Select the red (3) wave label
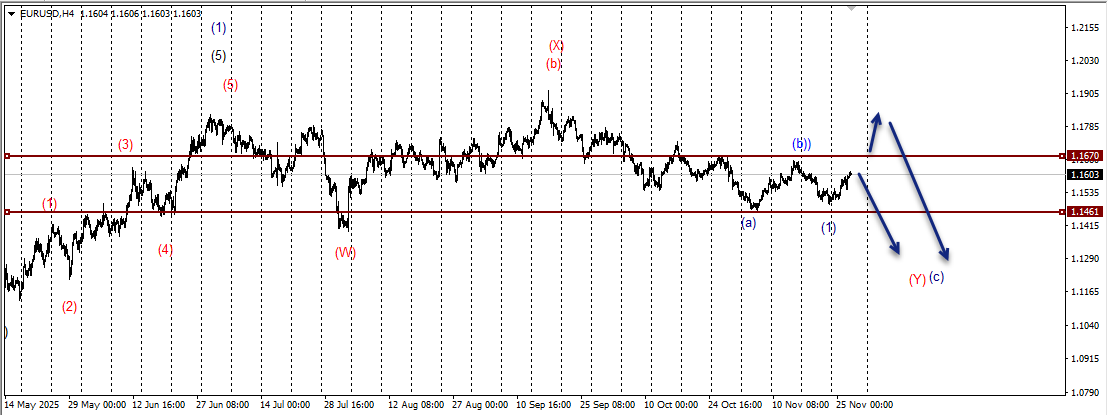This screenshot has width=1108, height=415. click(125, 146)
